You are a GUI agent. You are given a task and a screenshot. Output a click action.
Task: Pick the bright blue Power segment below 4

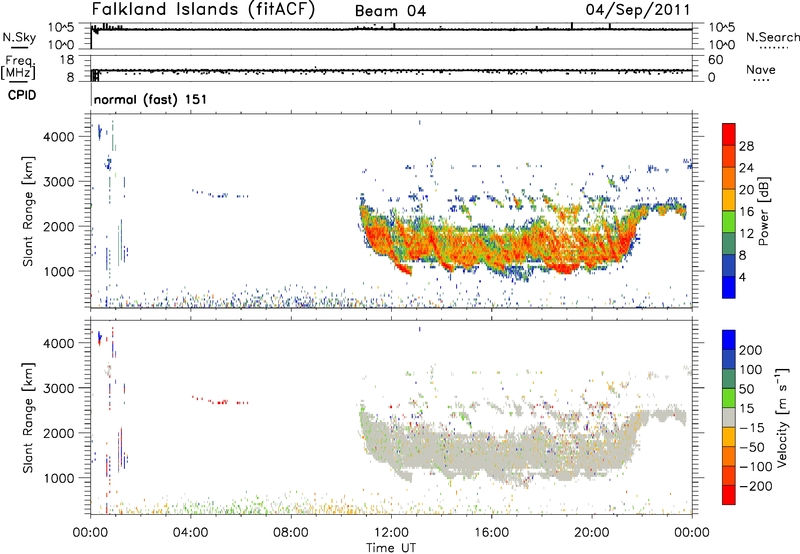pyautogui.click(x=729, y=287)
